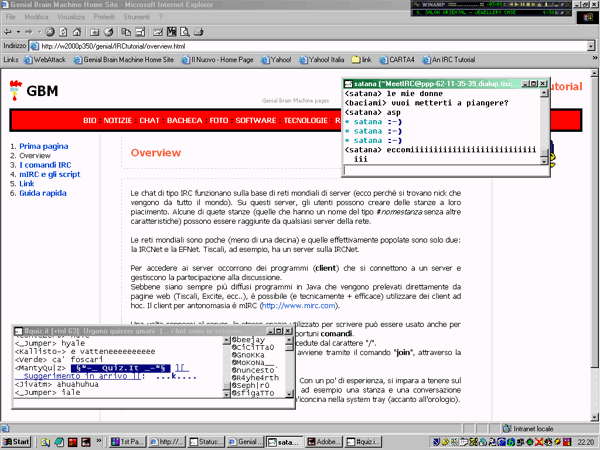Screen dimensions: 600x450
Task: Open the link folder on Links bar
Action: pyautogui.click(x=362, y=60)
